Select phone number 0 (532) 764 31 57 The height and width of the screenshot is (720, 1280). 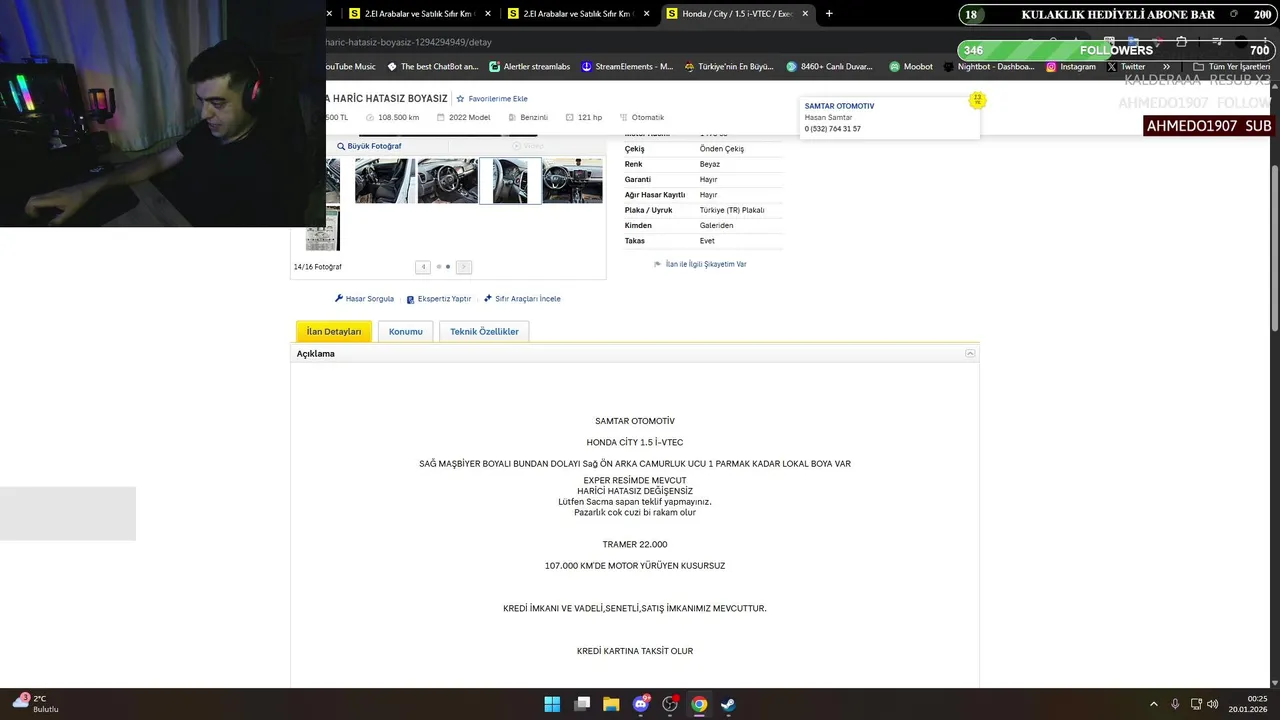tap(832, 129)
